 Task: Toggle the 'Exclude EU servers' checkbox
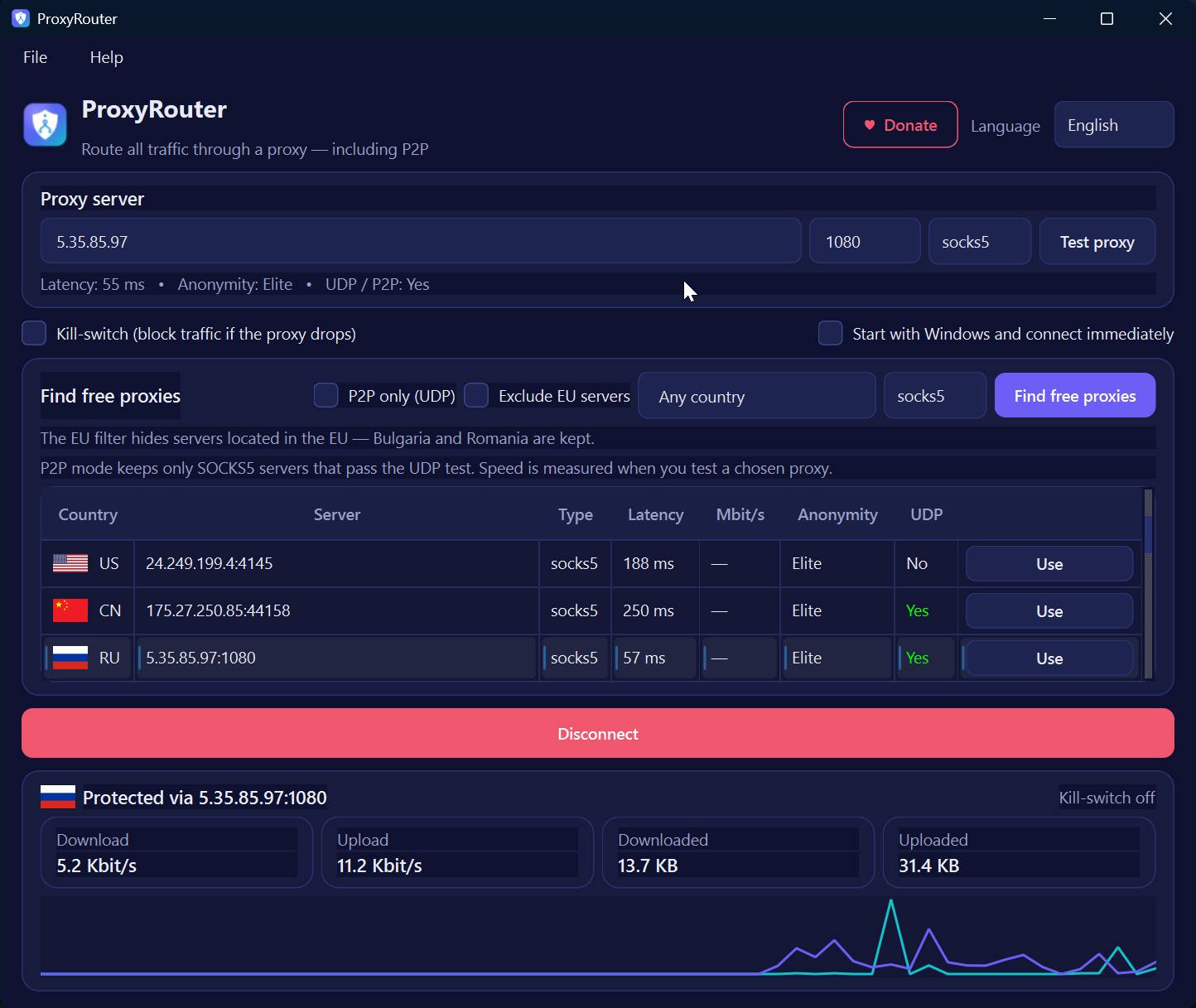pyautogui.click(x=476, y=396)
